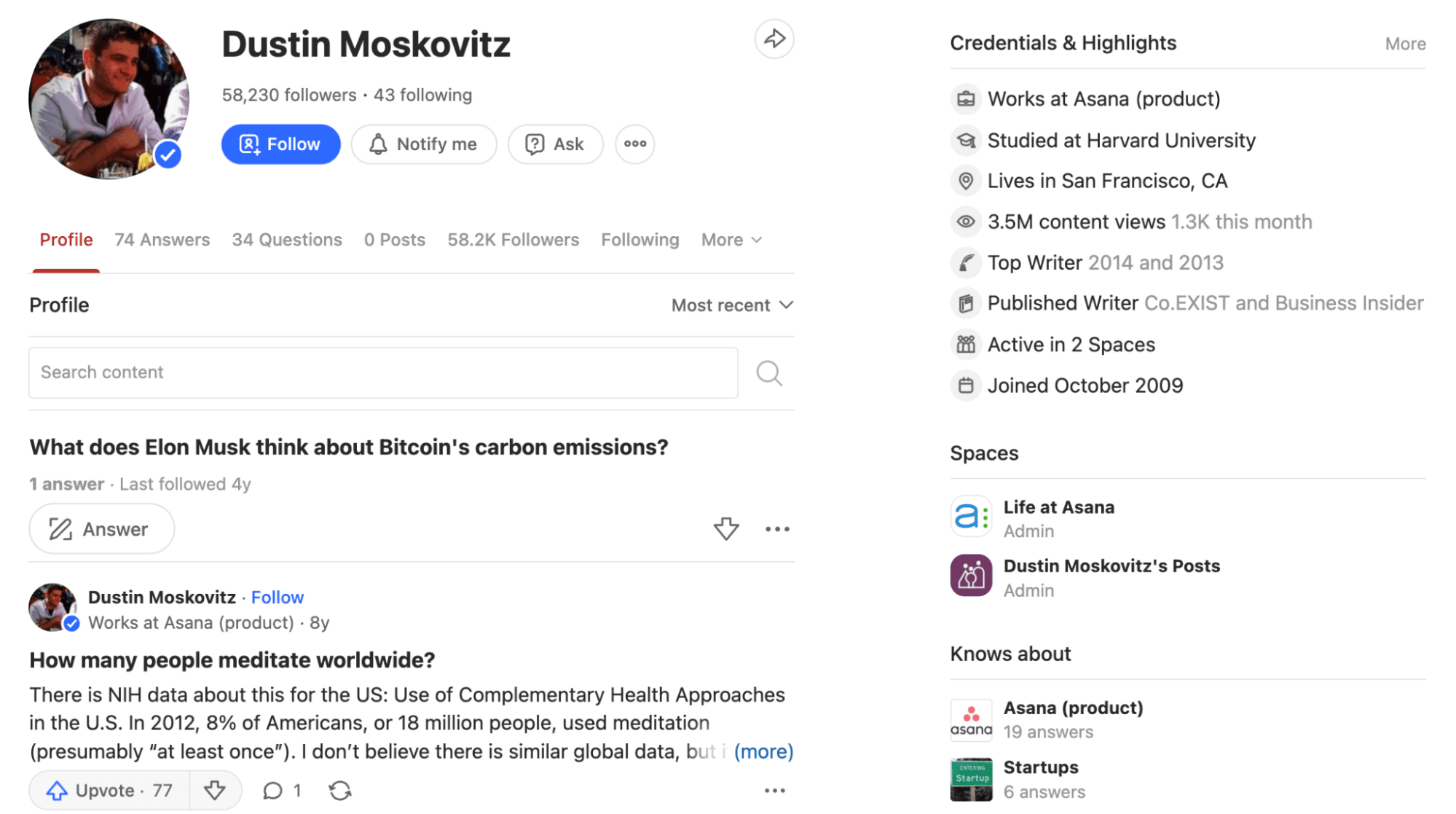Screen dimensions: 1456x814
Task: Toggle Follow for Dustin Moskovitz
Action: point(280,144)
